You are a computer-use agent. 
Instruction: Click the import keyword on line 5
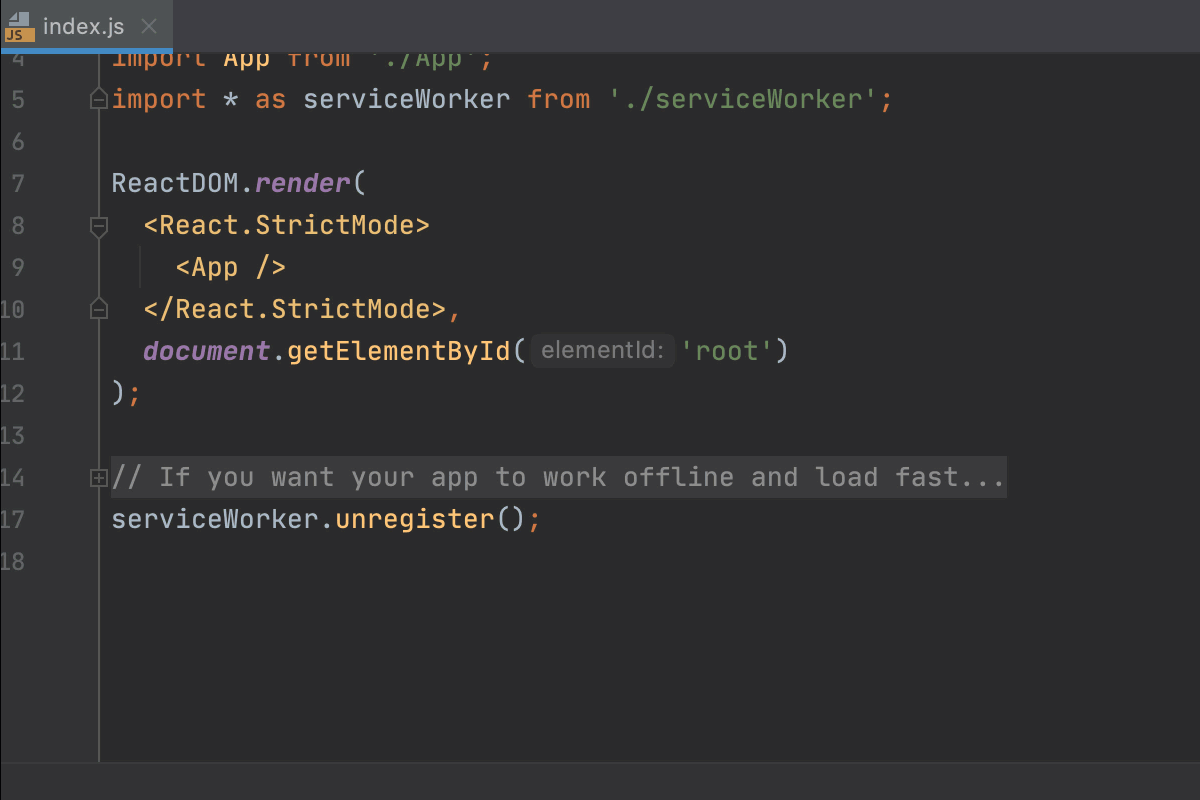pyautogui.click(x=160, y=99)
